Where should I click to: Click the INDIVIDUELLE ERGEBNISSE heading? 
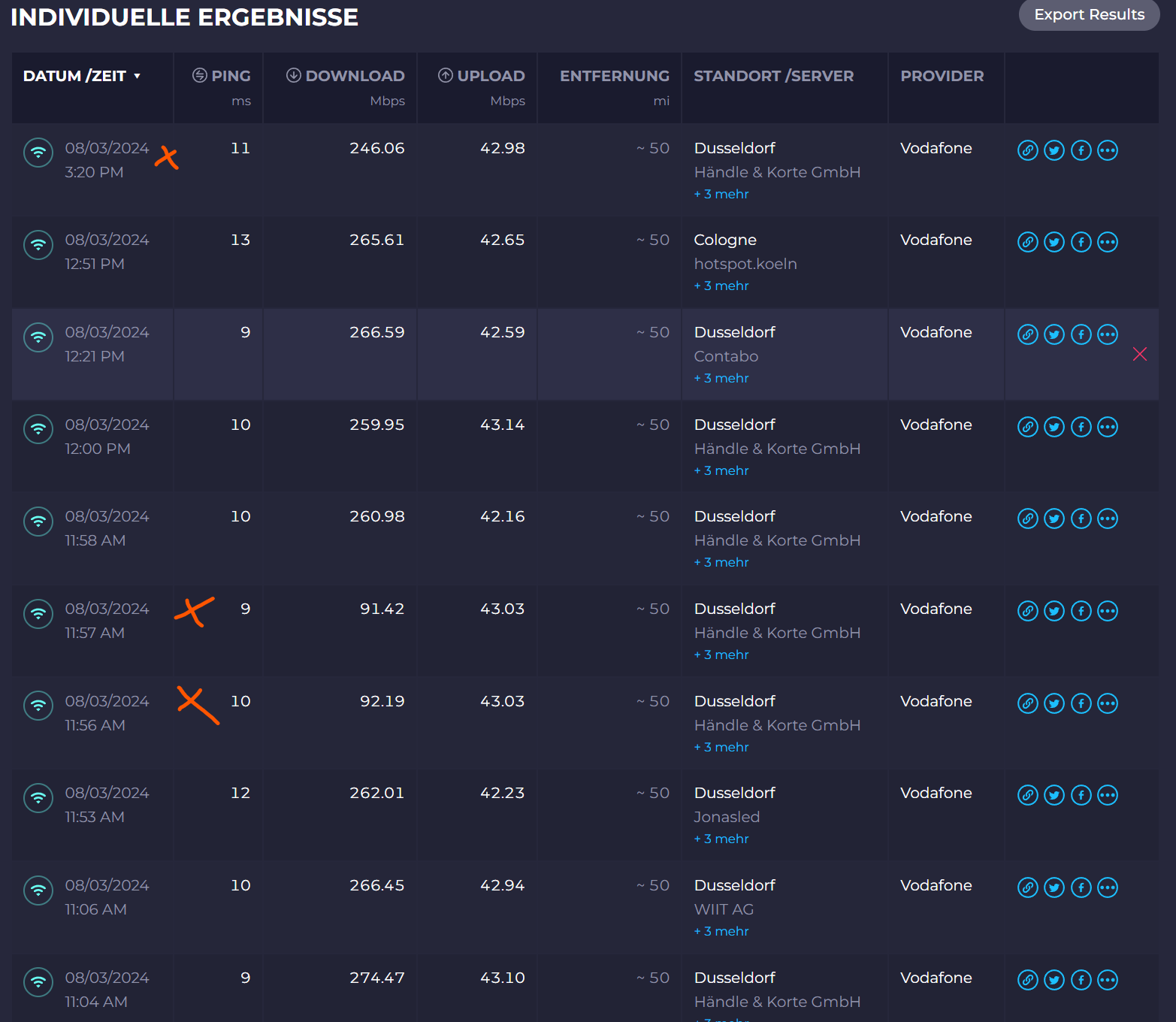pos(184,17)
